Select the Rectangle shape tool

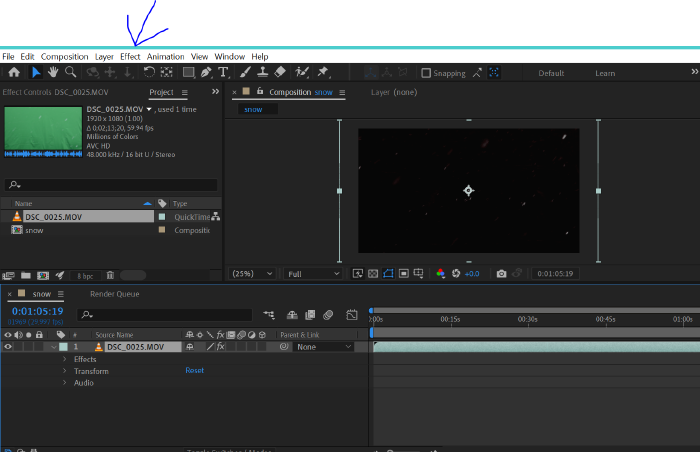188,72
